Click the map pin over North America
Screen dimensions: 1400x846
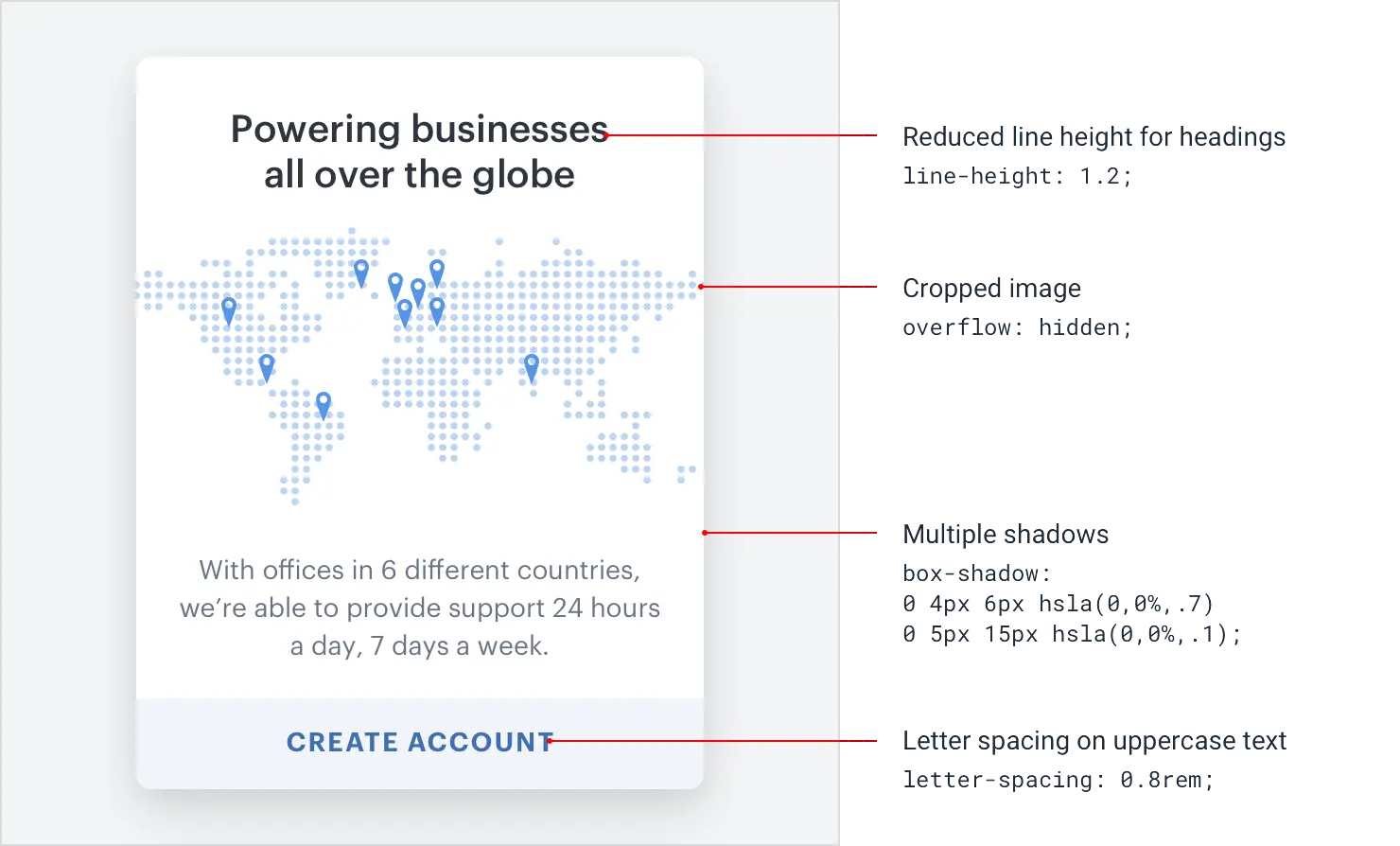[x=229, y=308]
